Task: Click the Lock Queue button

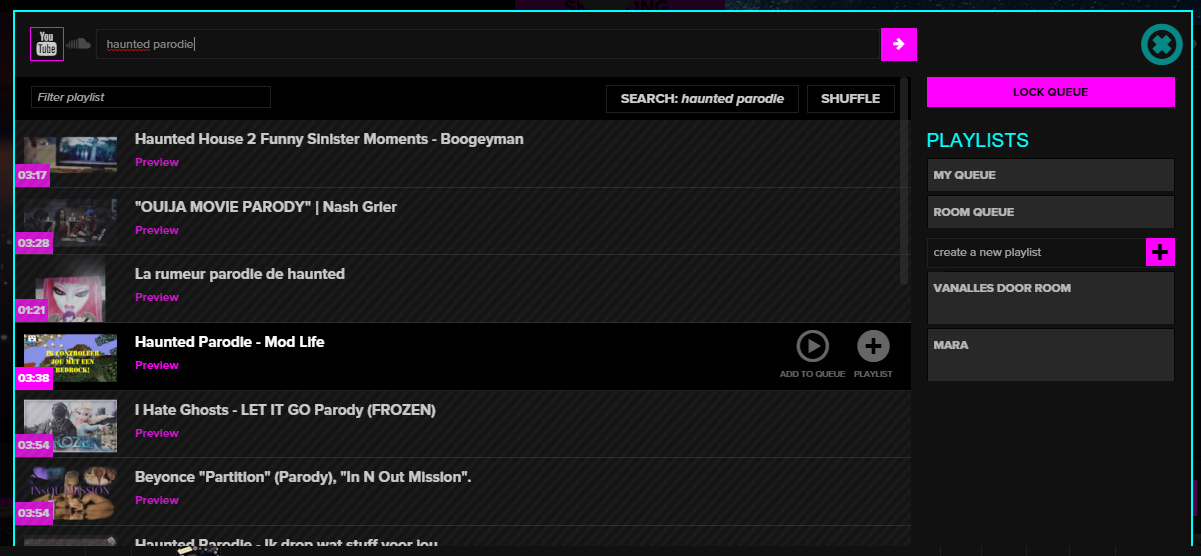Action: tap(1051, 92)
